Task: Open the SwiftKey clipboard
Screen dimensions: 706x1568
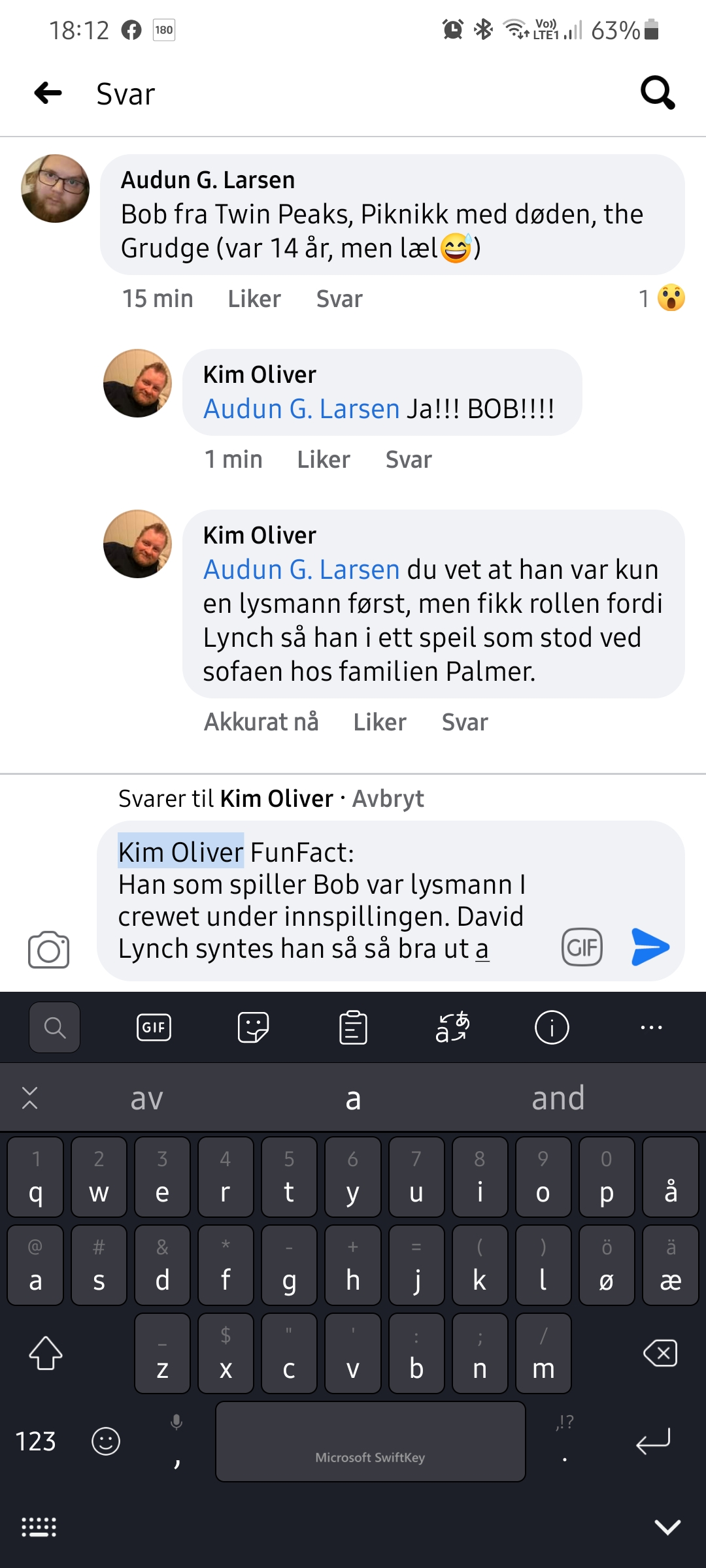Action: [x=353, y=1028]
